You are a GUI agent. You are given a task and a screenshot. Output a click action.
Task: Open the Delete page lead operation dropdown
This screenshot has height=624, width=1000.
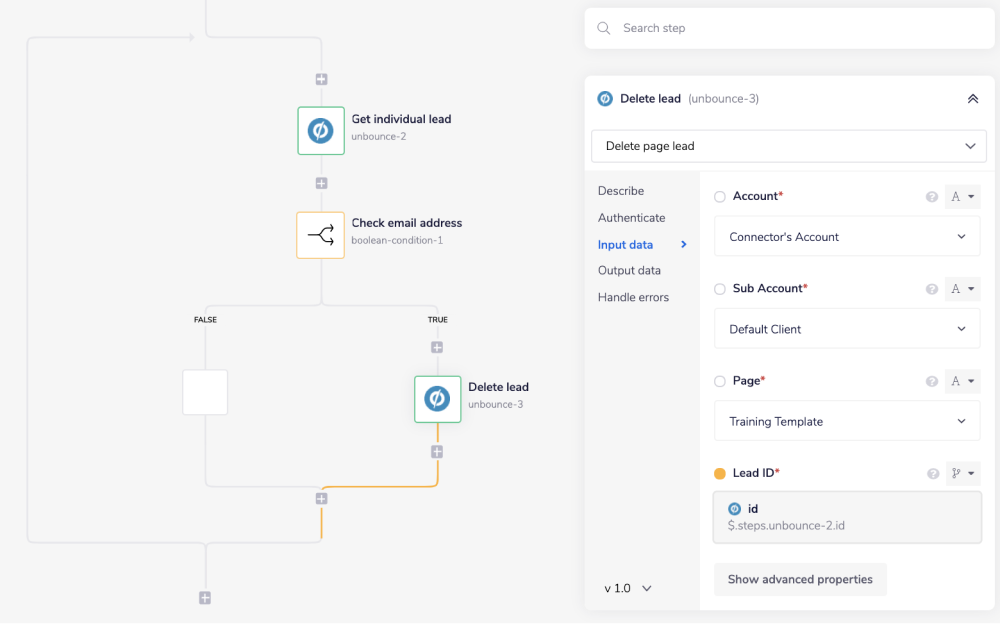coord(788,146)
